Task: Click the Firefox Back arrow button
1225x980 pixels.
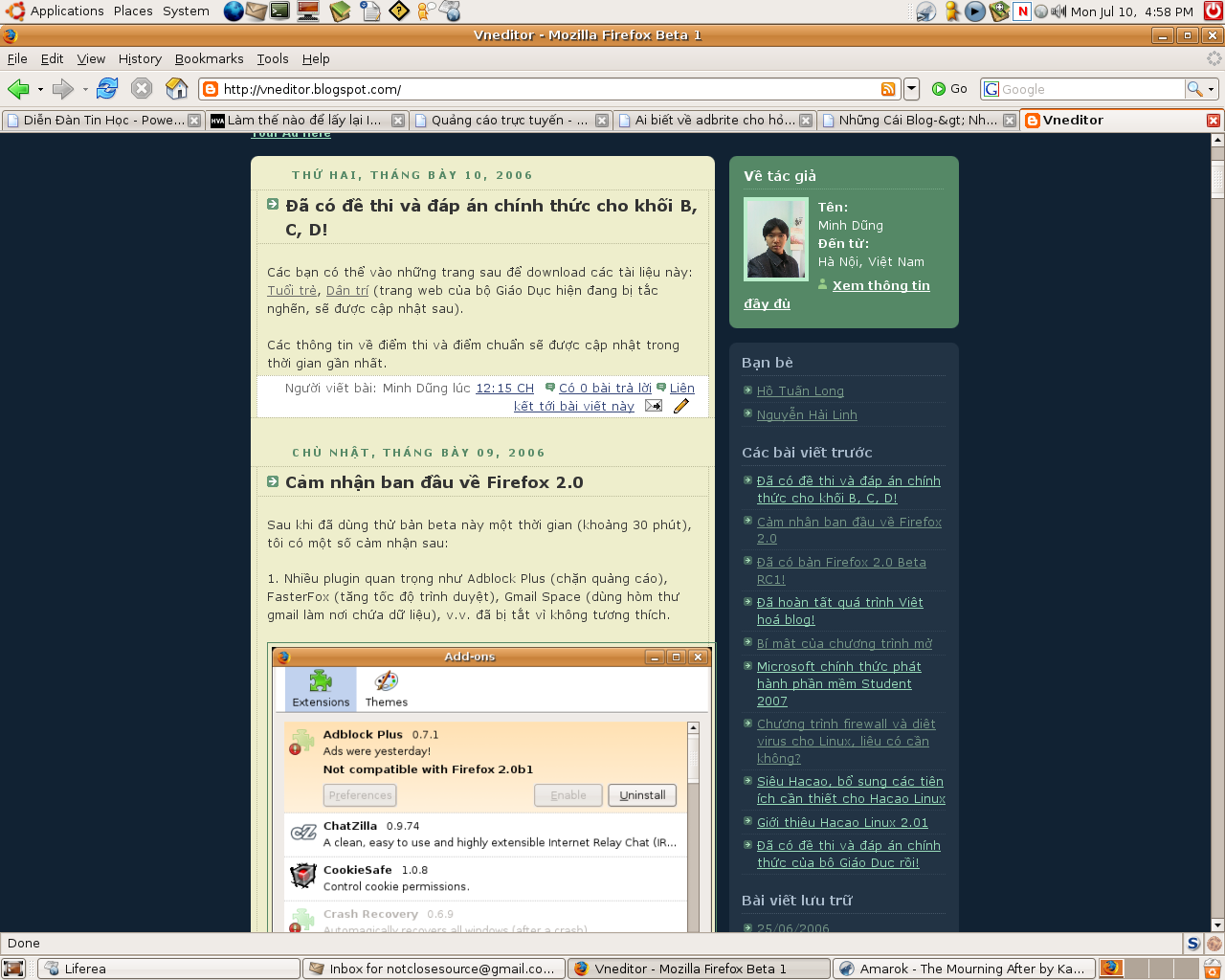Action: pyautogui.click(x=18, y=89)
